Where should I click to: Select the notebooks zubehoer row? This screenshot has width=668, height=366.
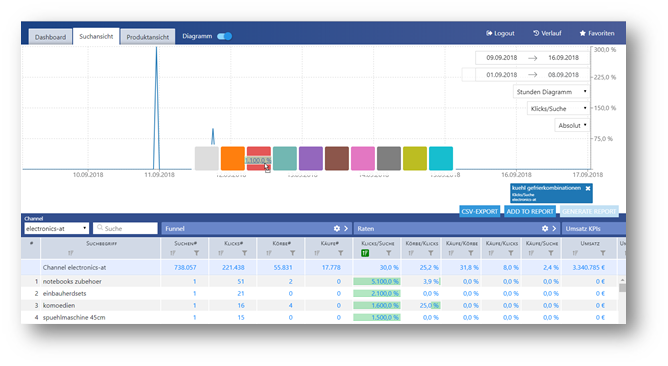click(x=320, y=281)
